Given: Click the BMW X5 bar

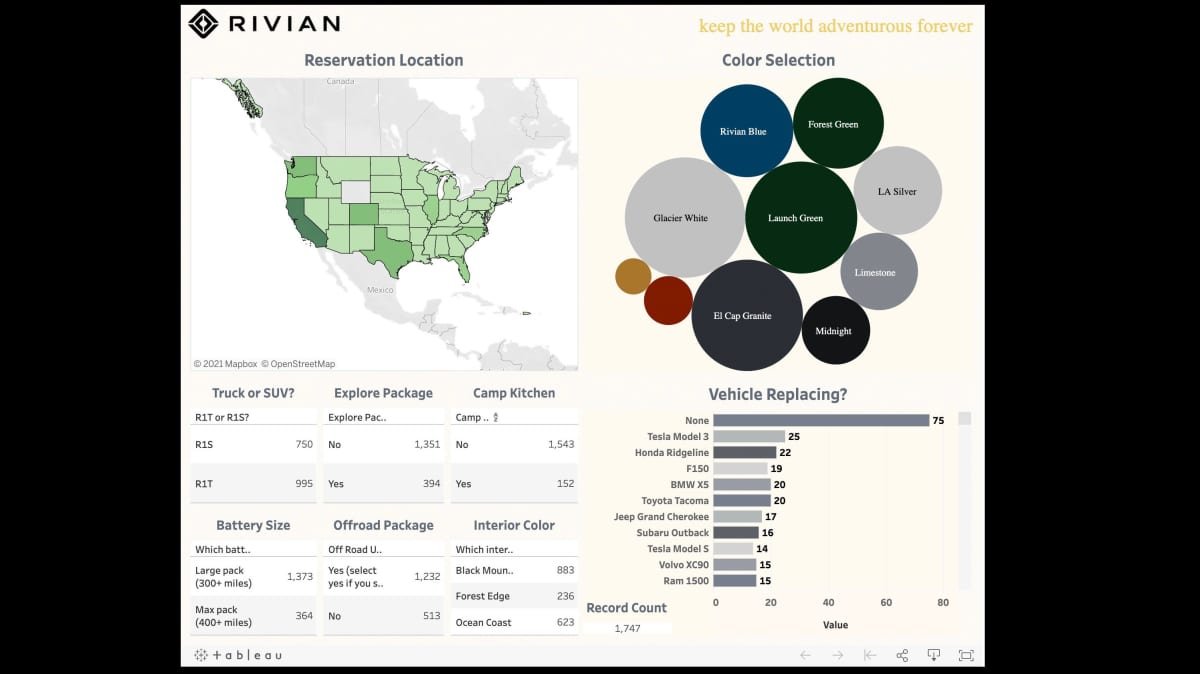Looking at the screenshot, I should point(742,484).
